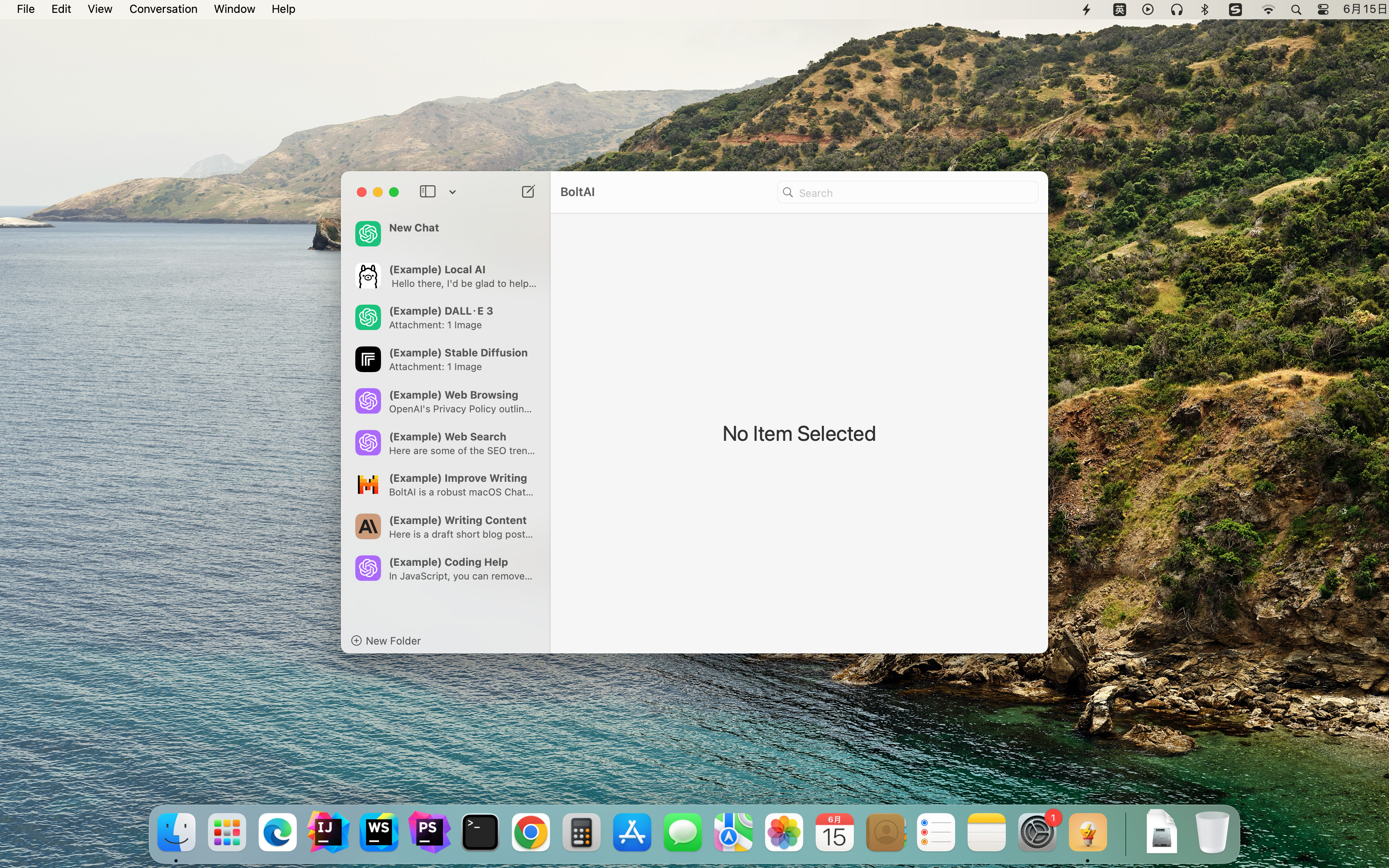
Task: Expand the sidebar options chevron dropdown
Action: click(x=452, y=192)
